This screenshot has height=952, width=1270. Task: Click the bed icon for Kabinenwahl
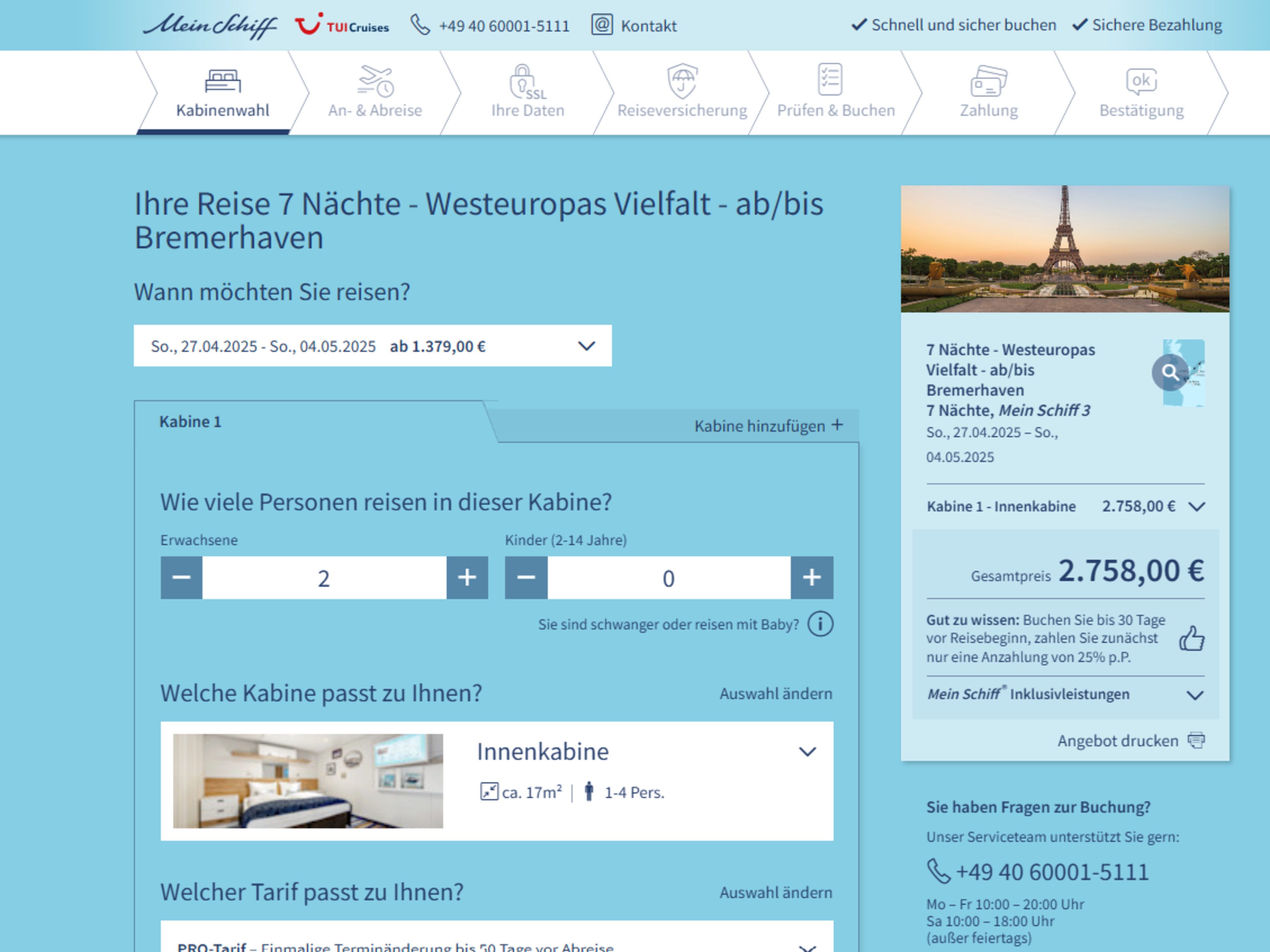[x=223, y=81]
